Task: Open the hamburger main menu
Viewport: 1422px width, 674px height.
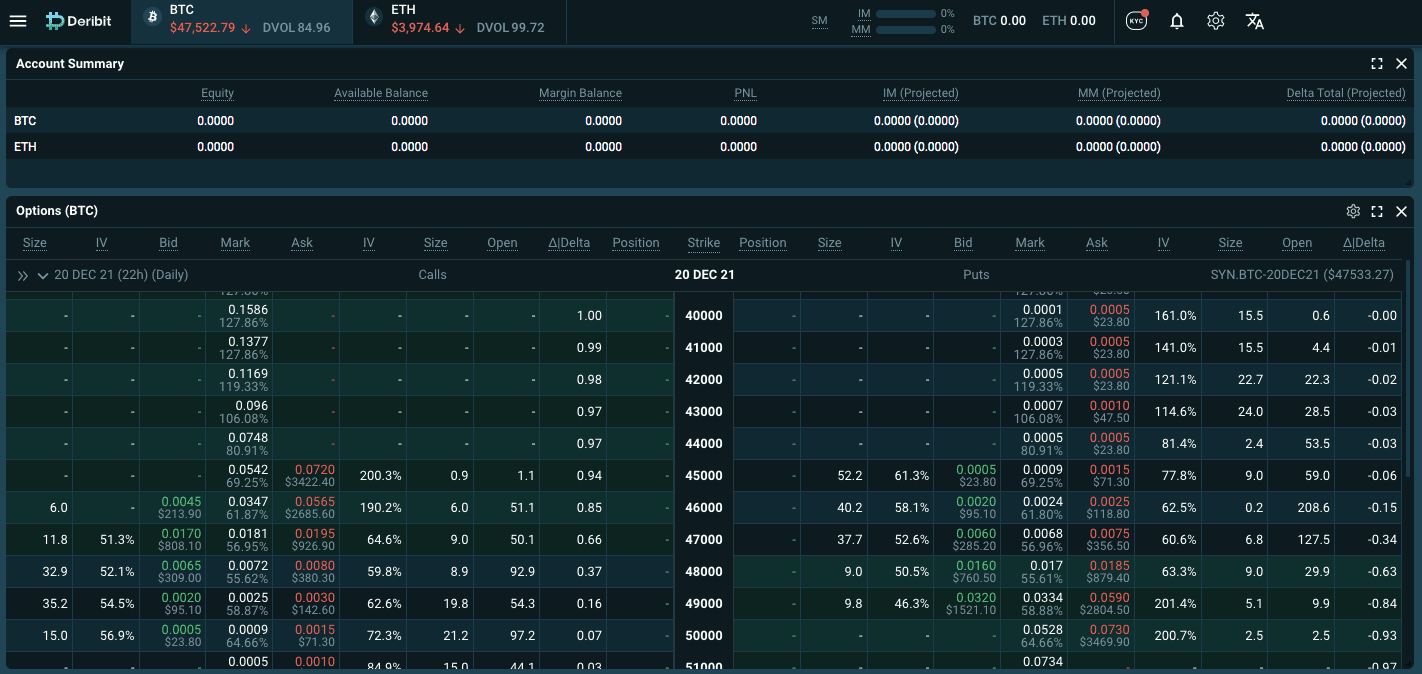Action: coord(18,21)
